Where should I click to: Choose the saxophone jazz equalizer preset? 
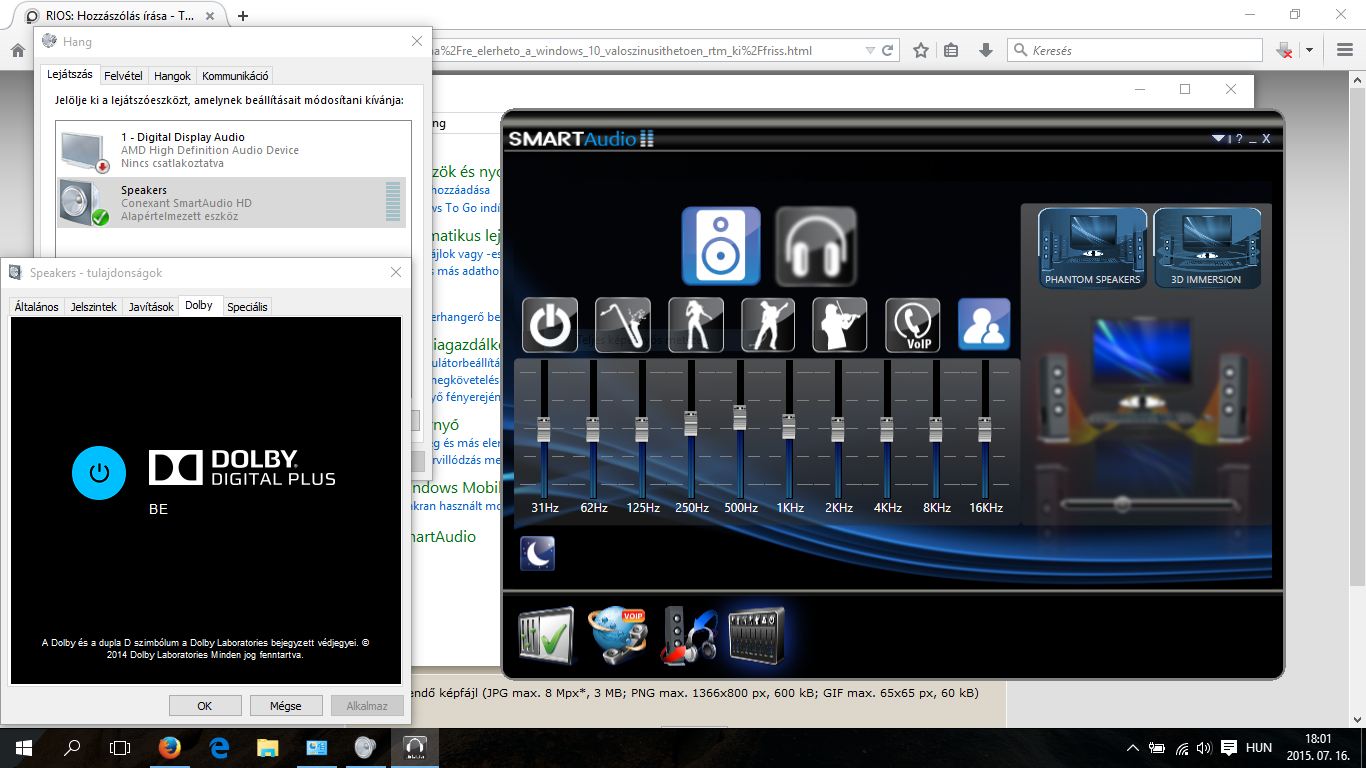tap(623, 325)
